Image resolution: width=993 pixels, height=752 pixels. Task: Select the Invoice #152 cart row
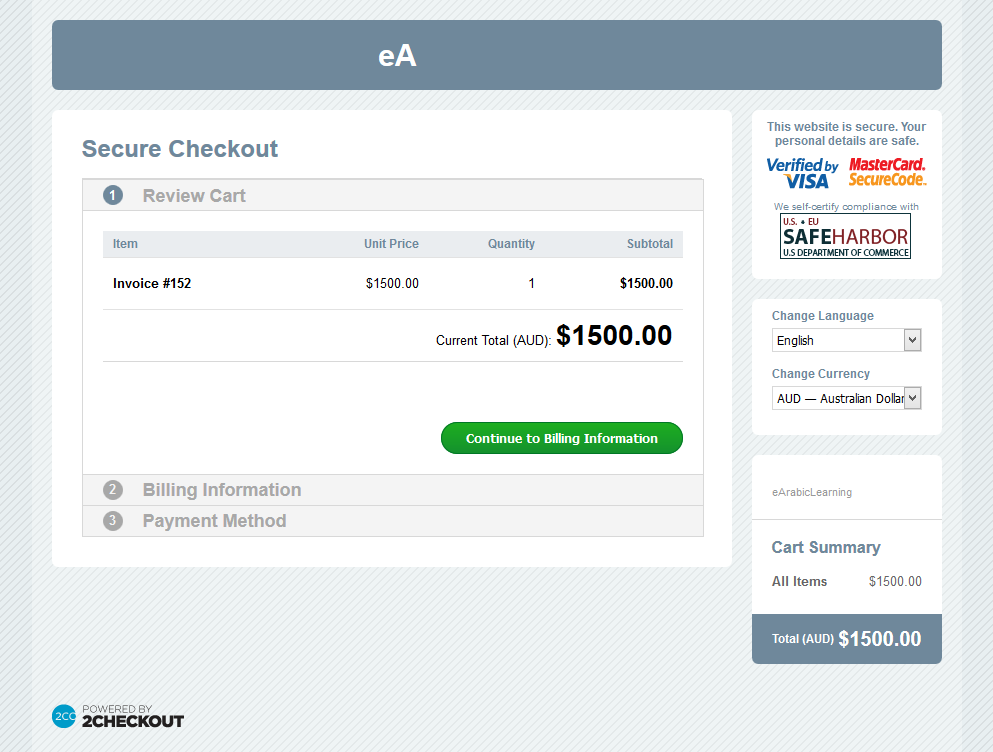[x=392, y=283]
